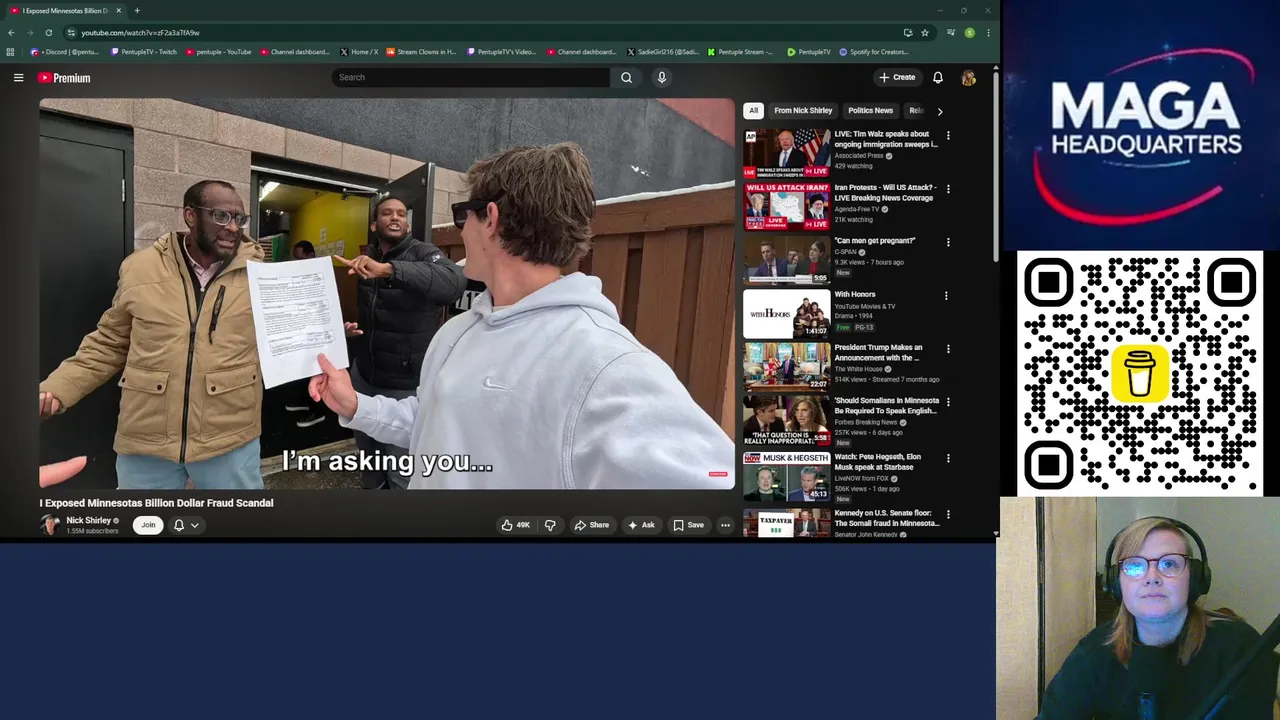
Task: Open the Stream Clowns bookmark
Action: pyautogui.click(x=421, y=52)
